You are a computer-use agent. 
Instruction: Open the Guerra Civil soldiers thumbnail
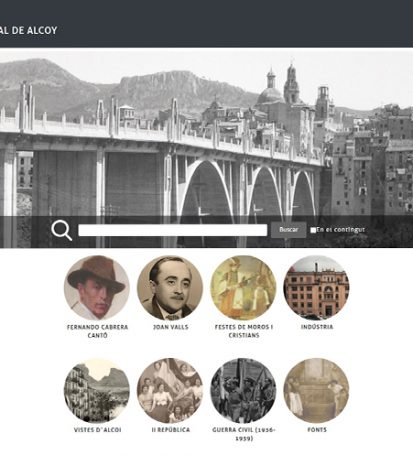click(x=243, y=391)
